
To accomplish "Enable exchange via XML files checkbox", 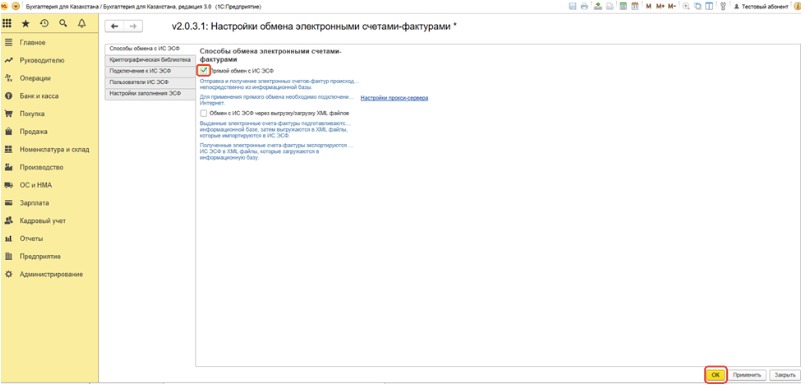I will pyautogui.click(x=204, y=113).
